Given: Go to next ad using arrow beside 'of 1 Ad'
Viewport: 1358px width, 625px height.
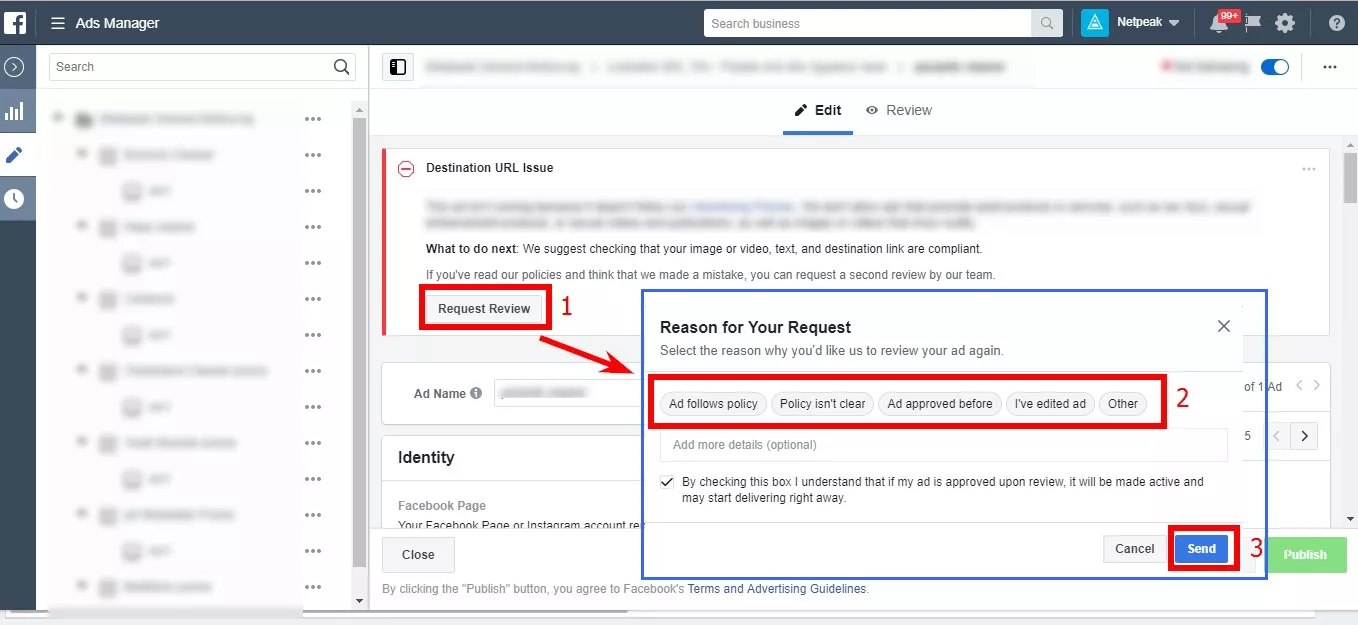Looking at the screenshot, I should [1317, 386].
